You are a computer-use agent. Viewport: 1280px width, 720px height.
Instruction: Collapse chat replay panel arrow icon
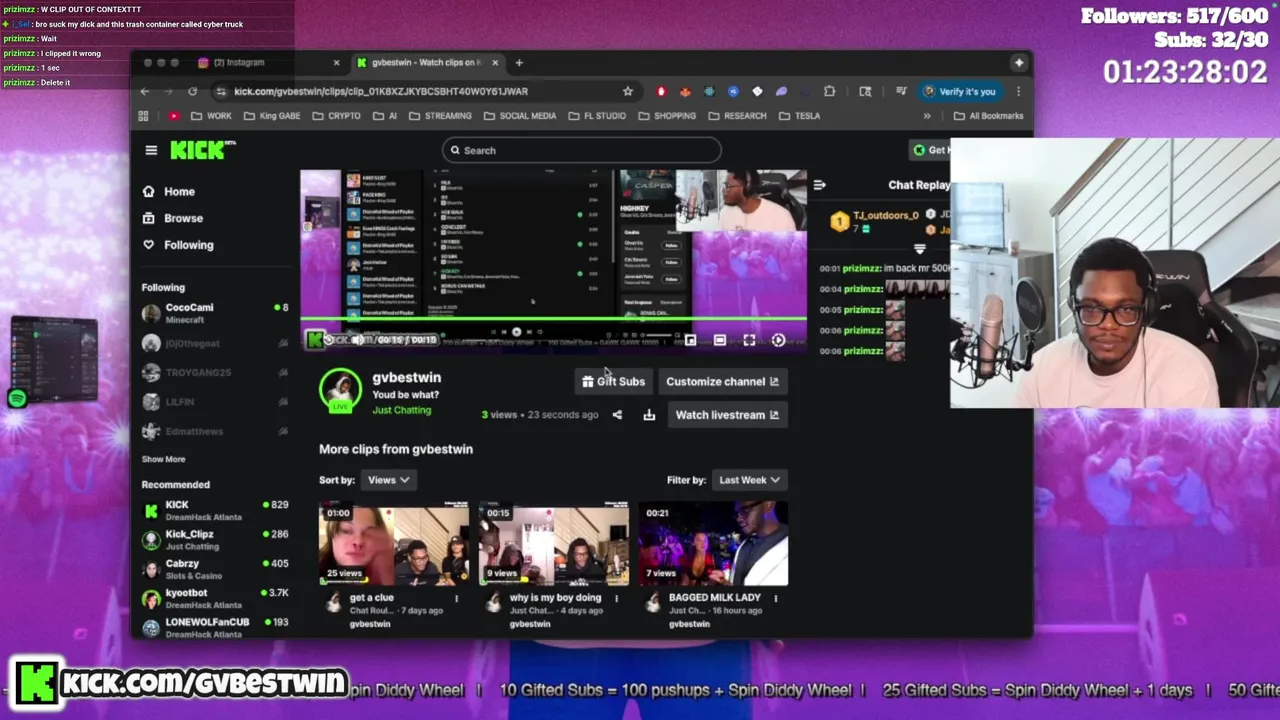tap(819, 185)
